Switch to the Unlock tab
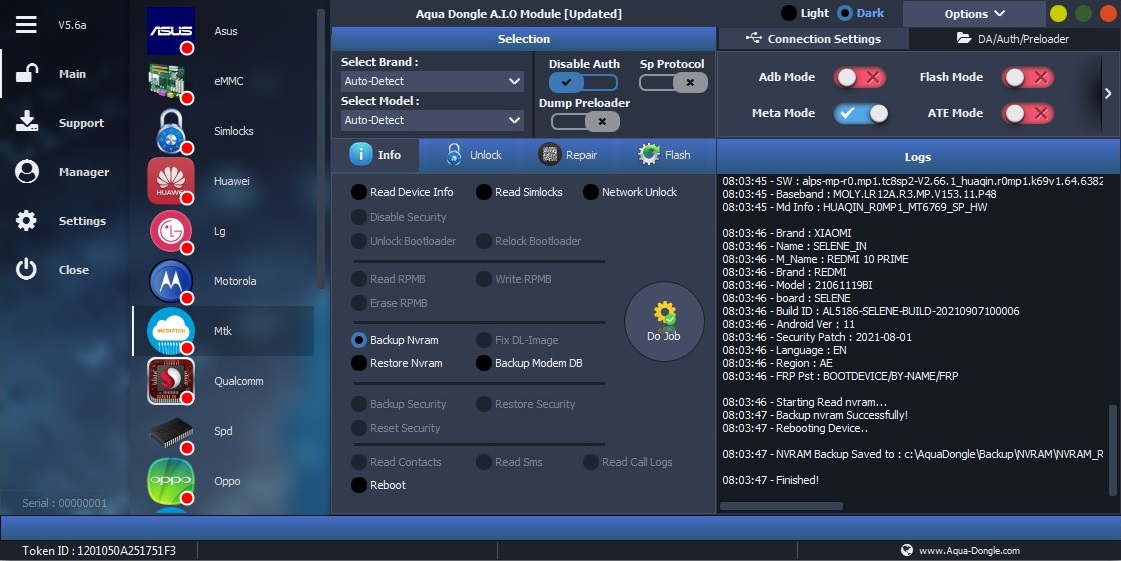Viewport: 1121px width, 561px height. click(x=473, y=154)
